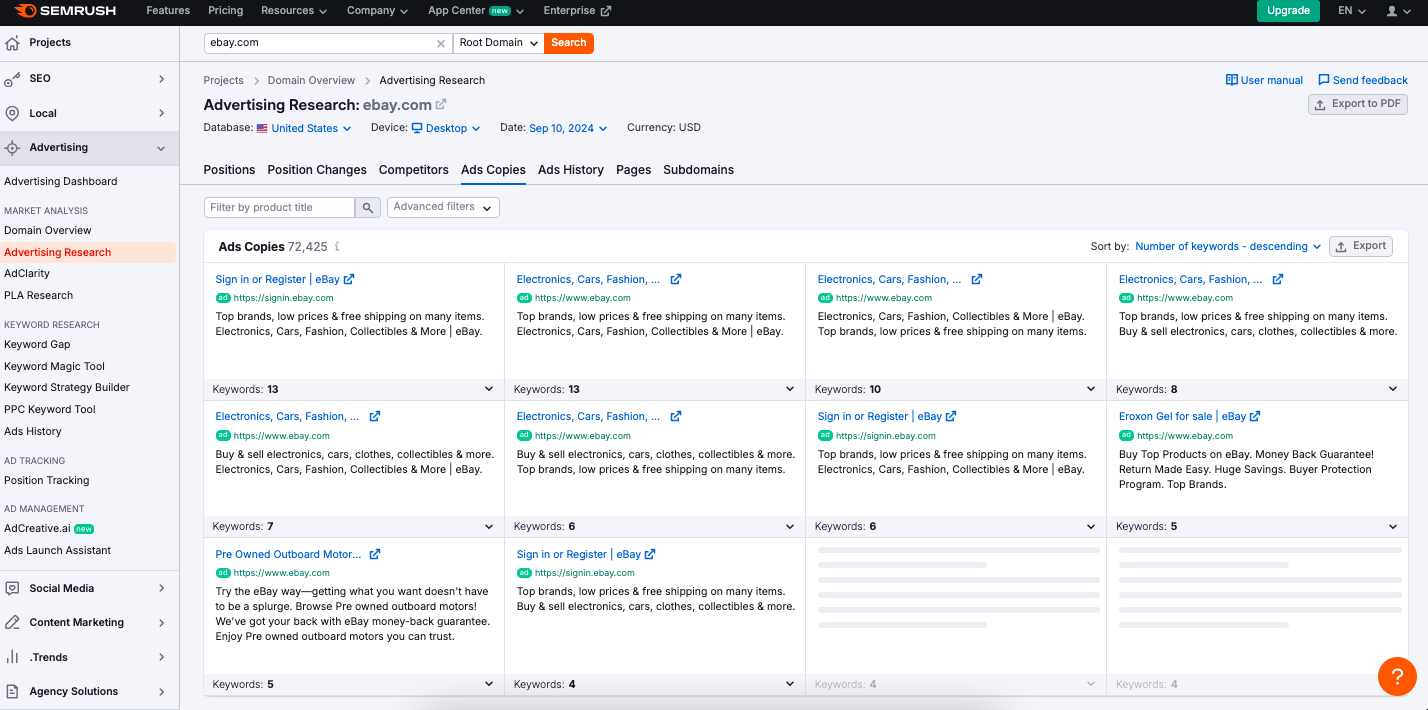1428x710 pixels.
Task: Focus the Filter by product title field
Action: point(279,207)
